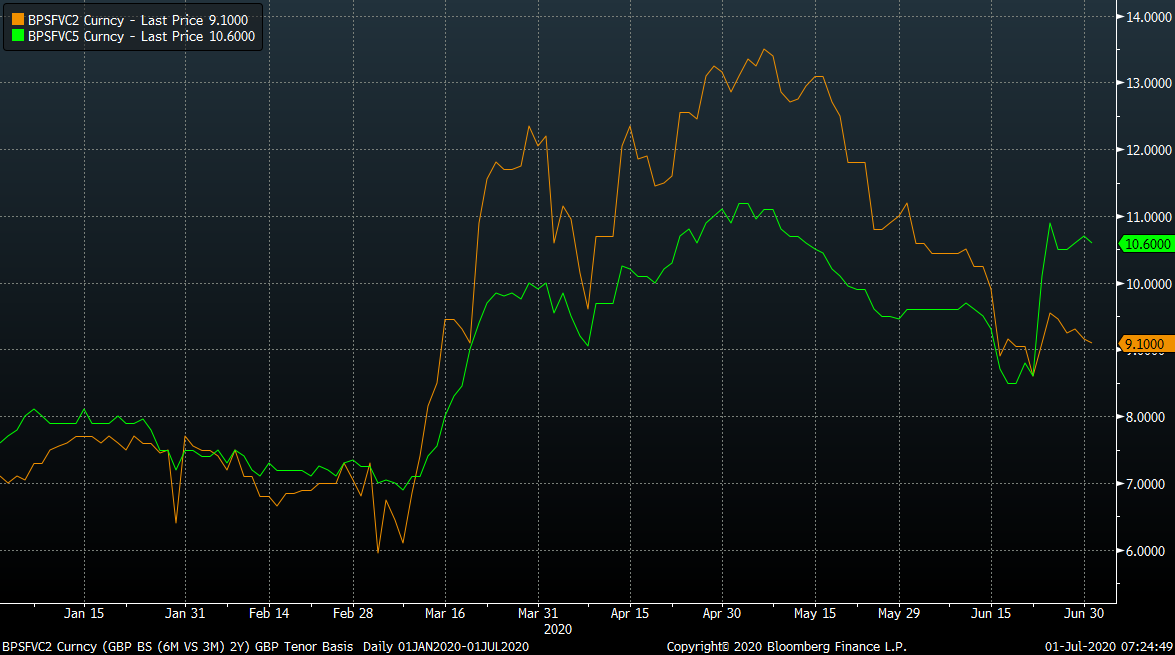Open the Jun 30 axis date entry
Image resolution: width=1175 pixels, height=655 pixels.
[1083, 614]
